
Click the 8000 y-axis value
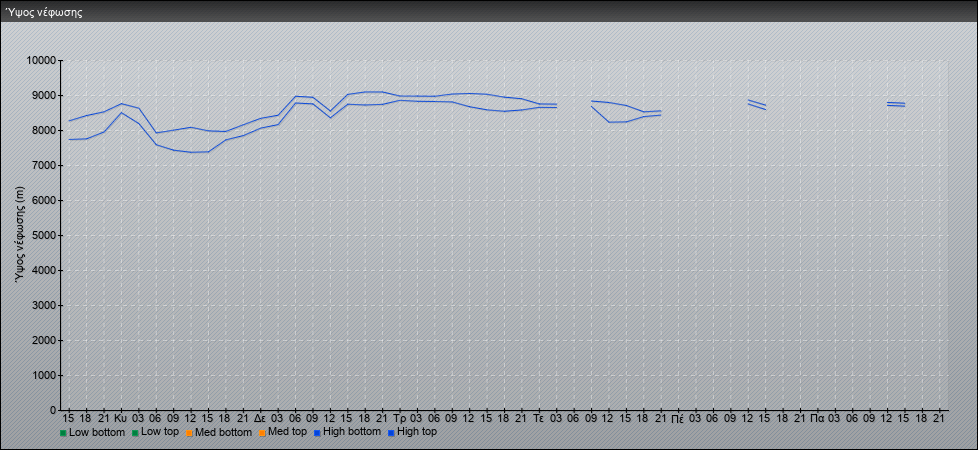(44, 130)
